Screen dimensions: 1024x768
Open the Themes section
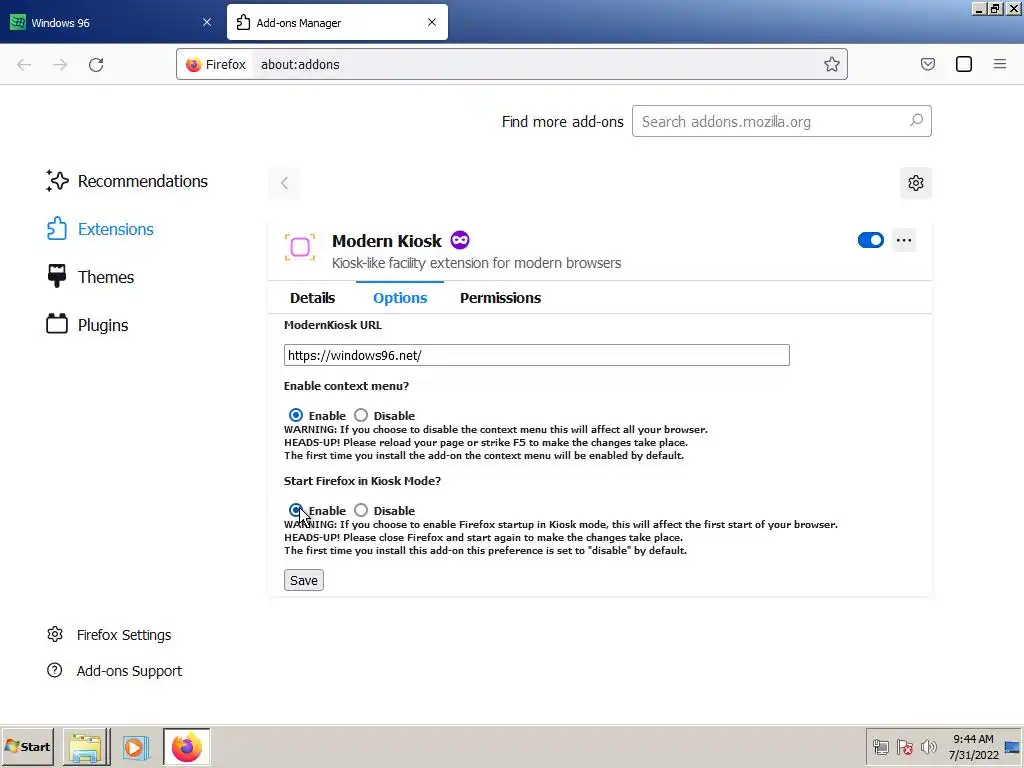pos(90,277)
